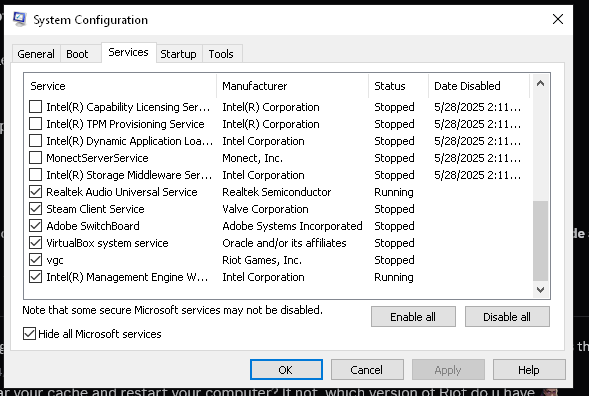This screenshot has width=589, height=396.
Task: Click the Oracle and/or its affiliates cell
Action: pos(284,243)
